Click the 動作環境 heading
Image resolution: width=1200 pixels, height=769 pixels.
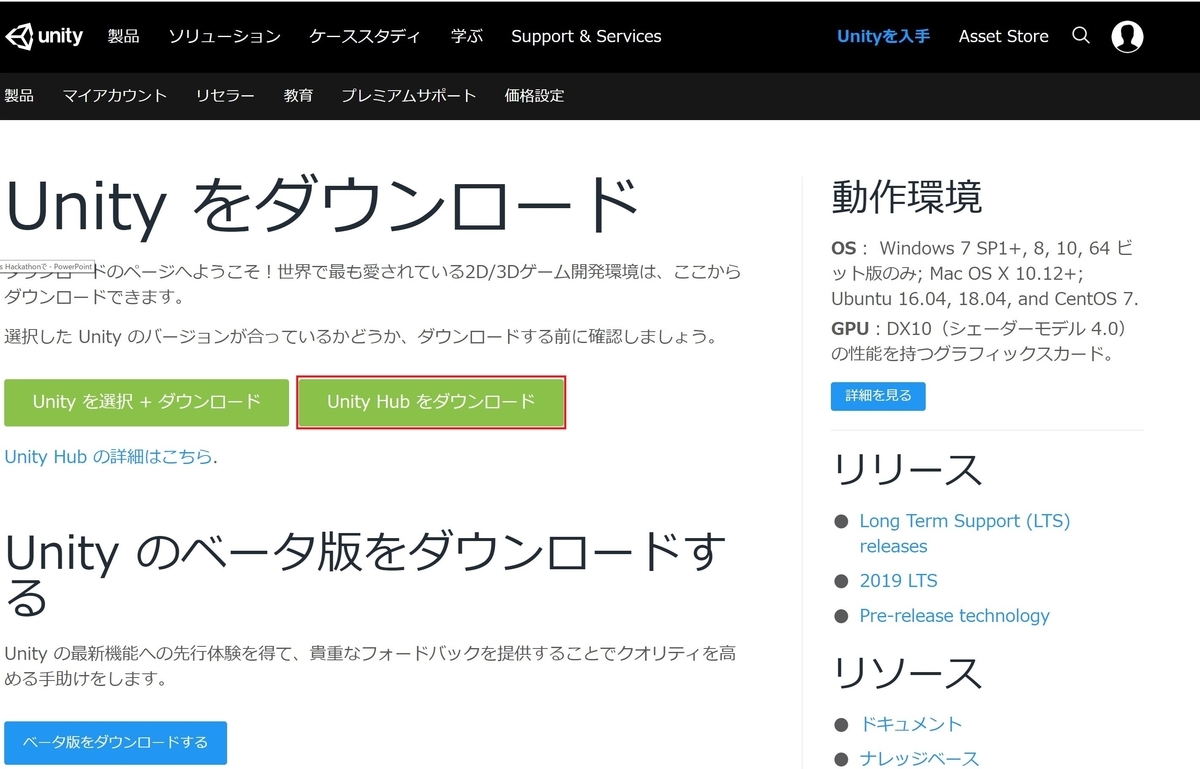tap(906, 198)
